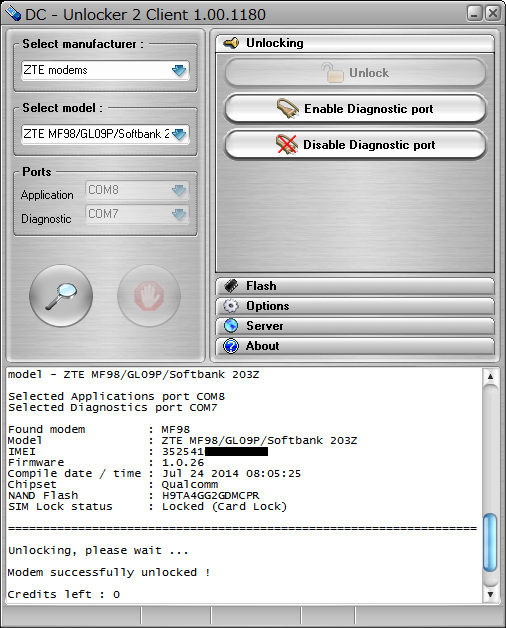This screenshot has height=628, width=506.
Task: Click 'Credits left : 0' log line
Action: click(64, 594)
